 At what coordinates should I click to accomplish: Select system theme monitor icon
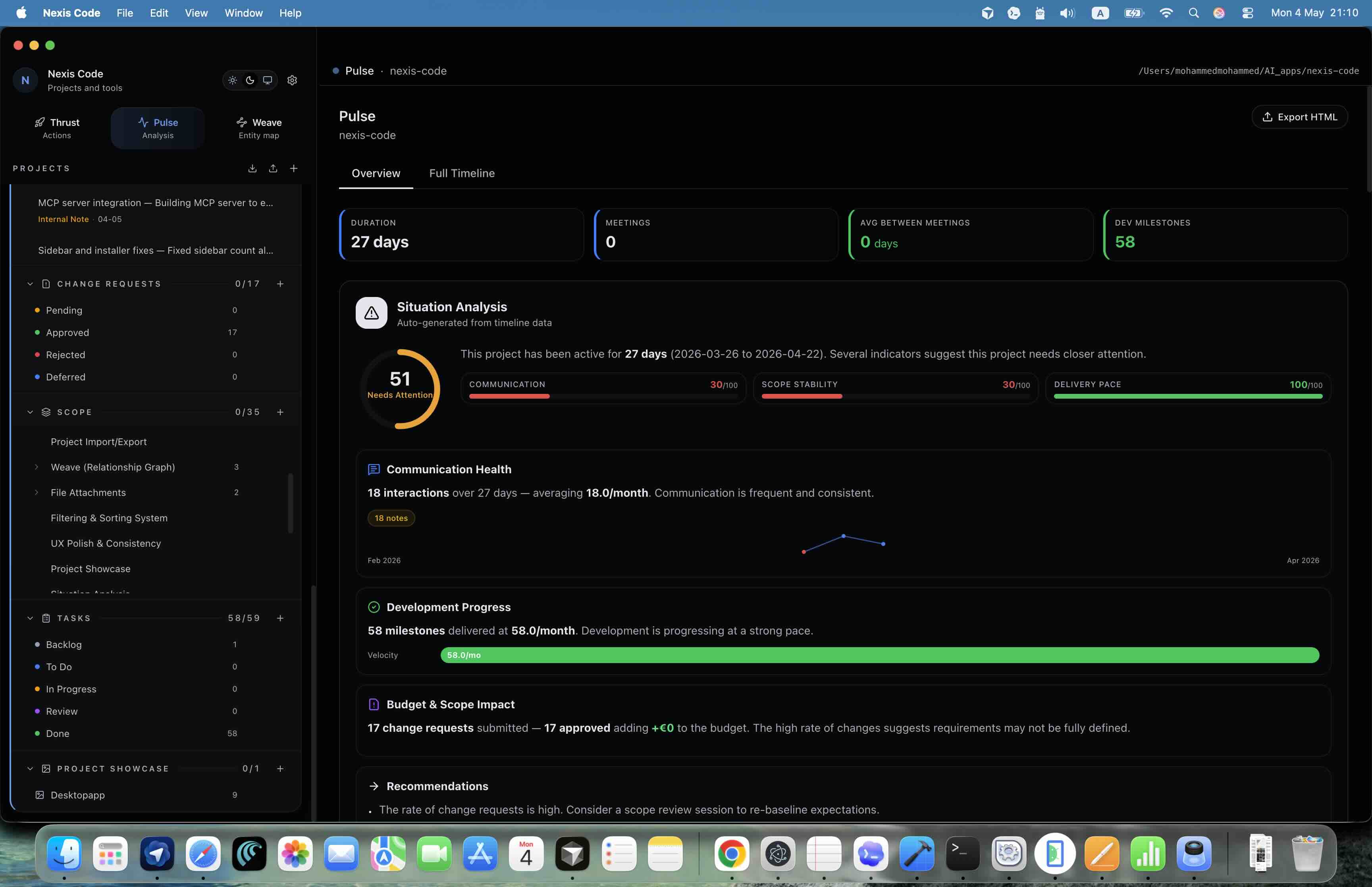tap(267, 80)
